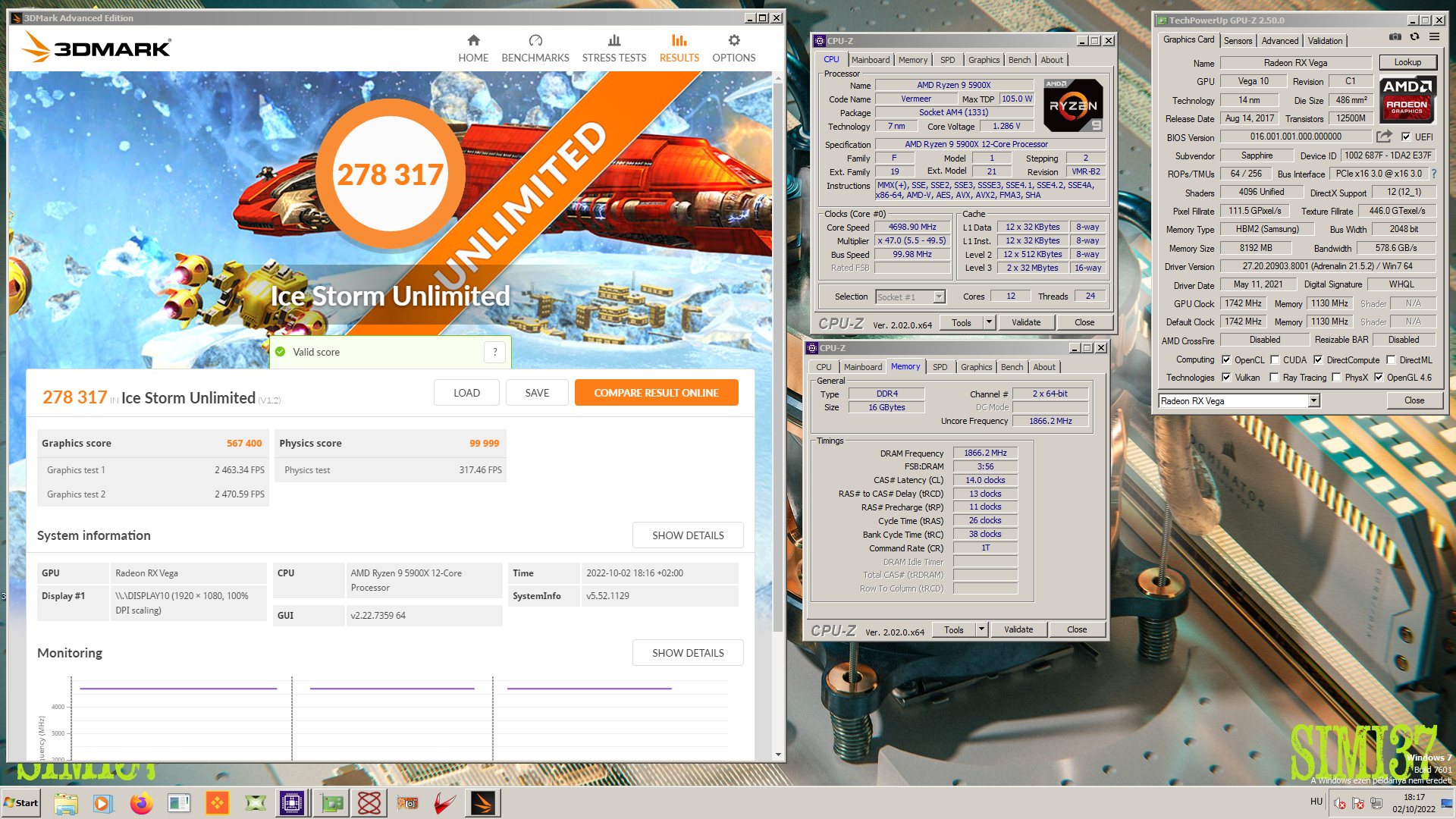
Task: Toggle the OpenCL checkbox
Action: point(1226,360)
